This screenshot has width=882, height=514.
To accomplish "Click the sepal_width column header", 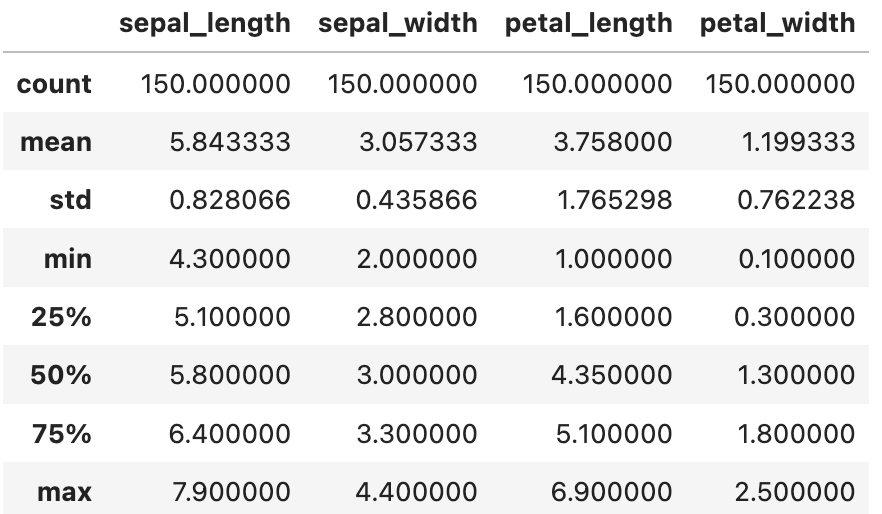I will tap(398, 24).
